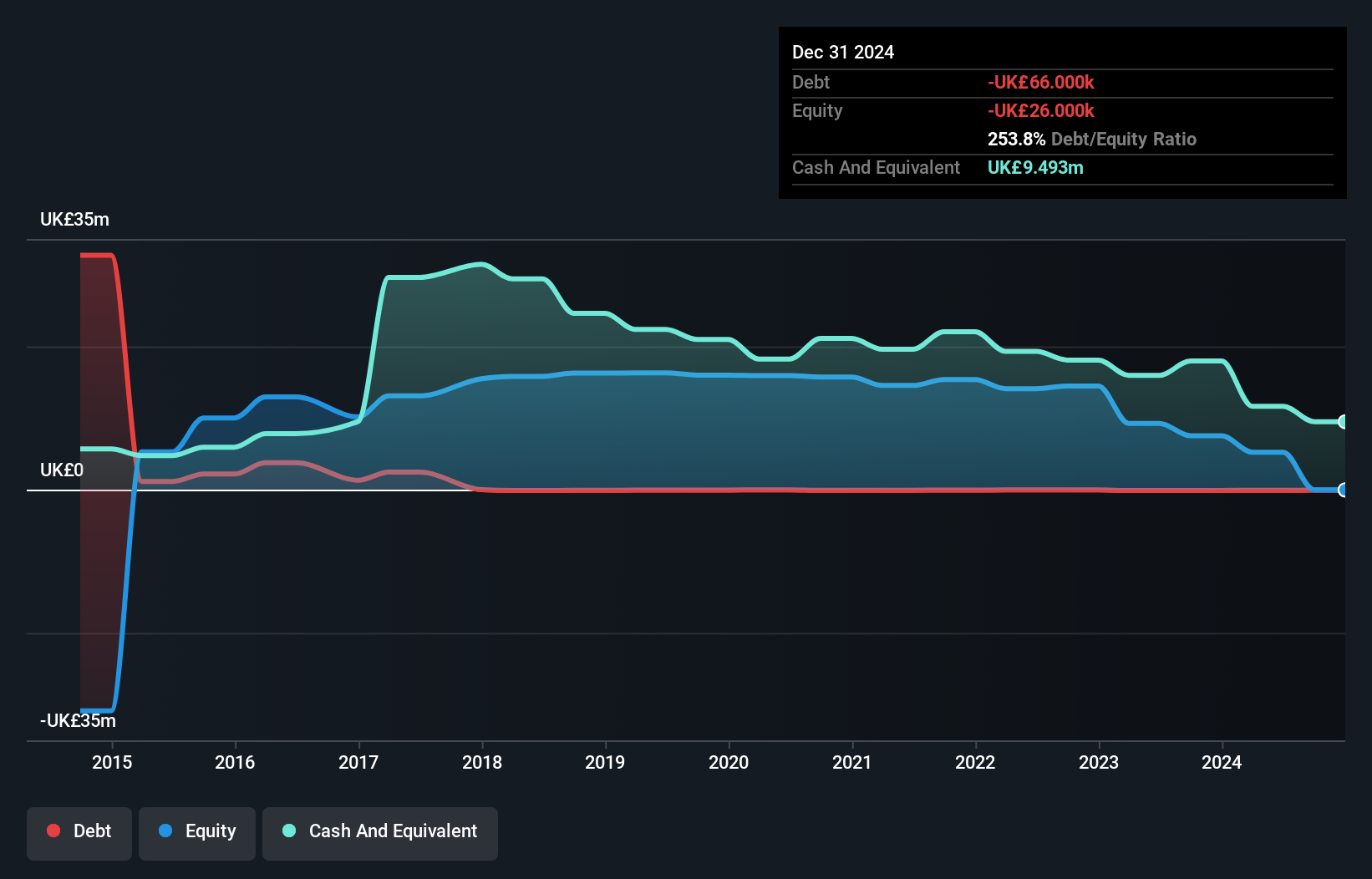Click the teal Cash And Equivalent legend dot

point(289,831)
